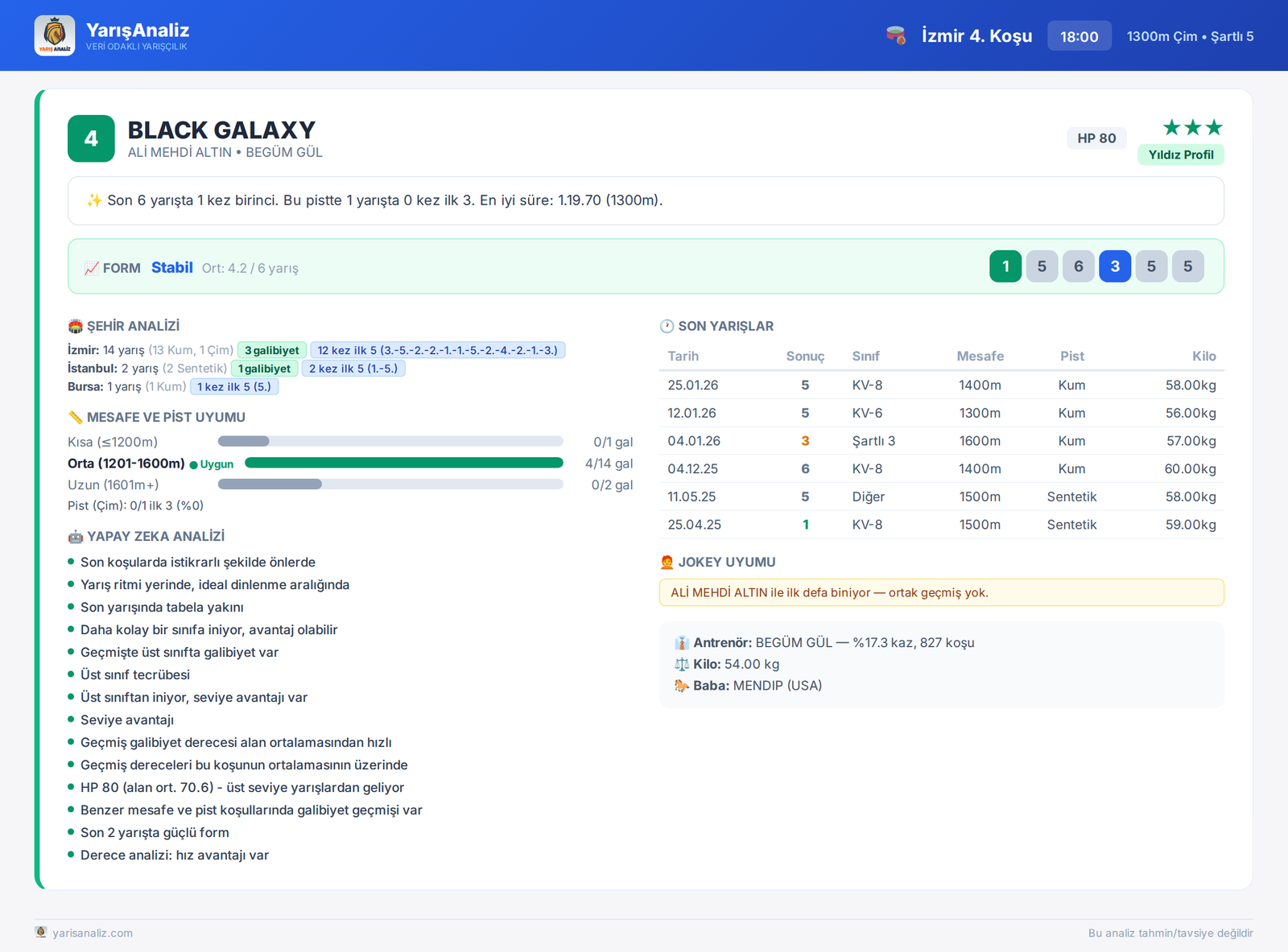The width and height of the screenshot is (1288, 952).
Task: Select the blue third-place form badge
Action: [1115, 266]
